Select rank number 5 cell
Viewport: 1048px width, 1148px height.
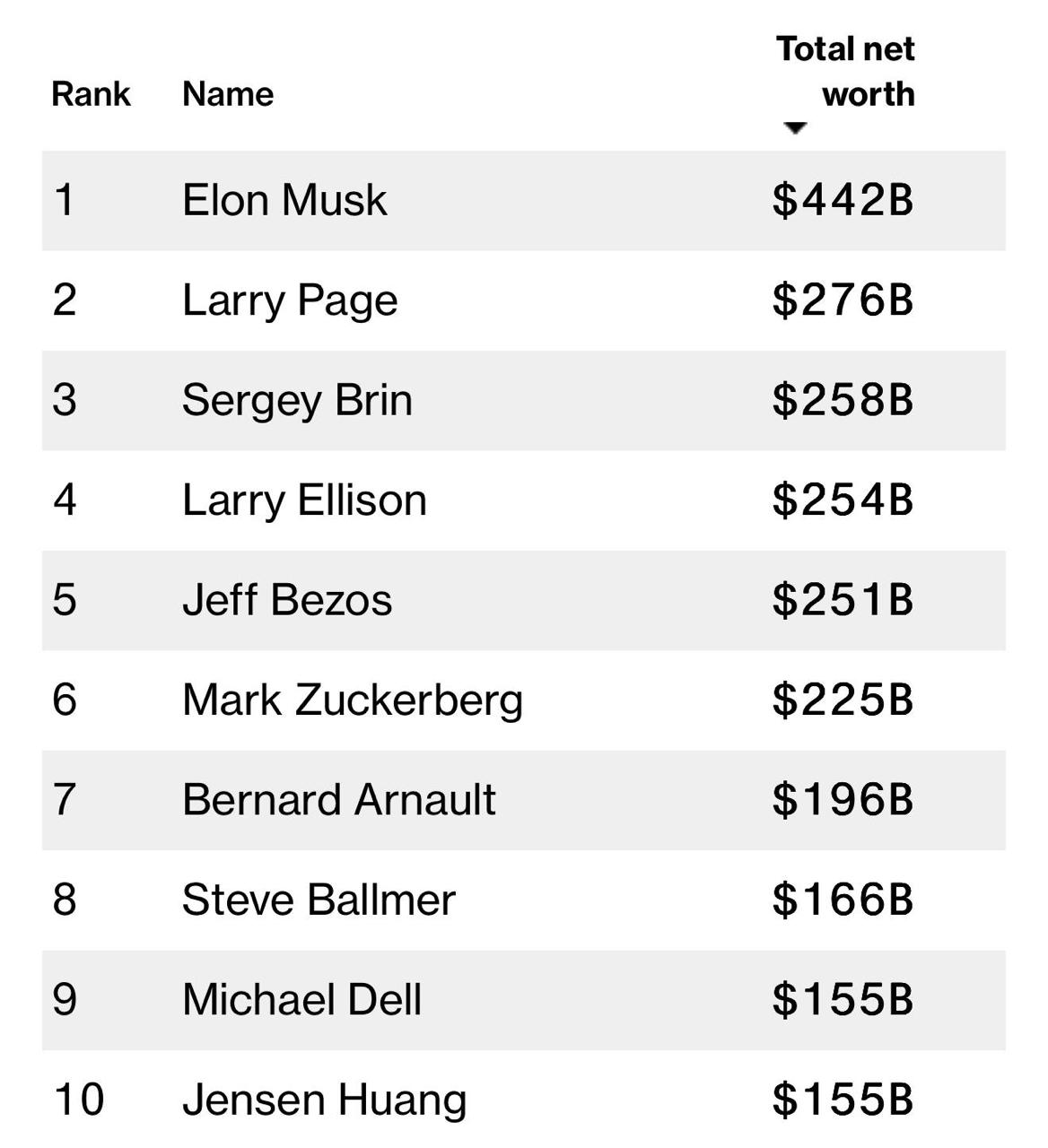[x=65, y=600]
